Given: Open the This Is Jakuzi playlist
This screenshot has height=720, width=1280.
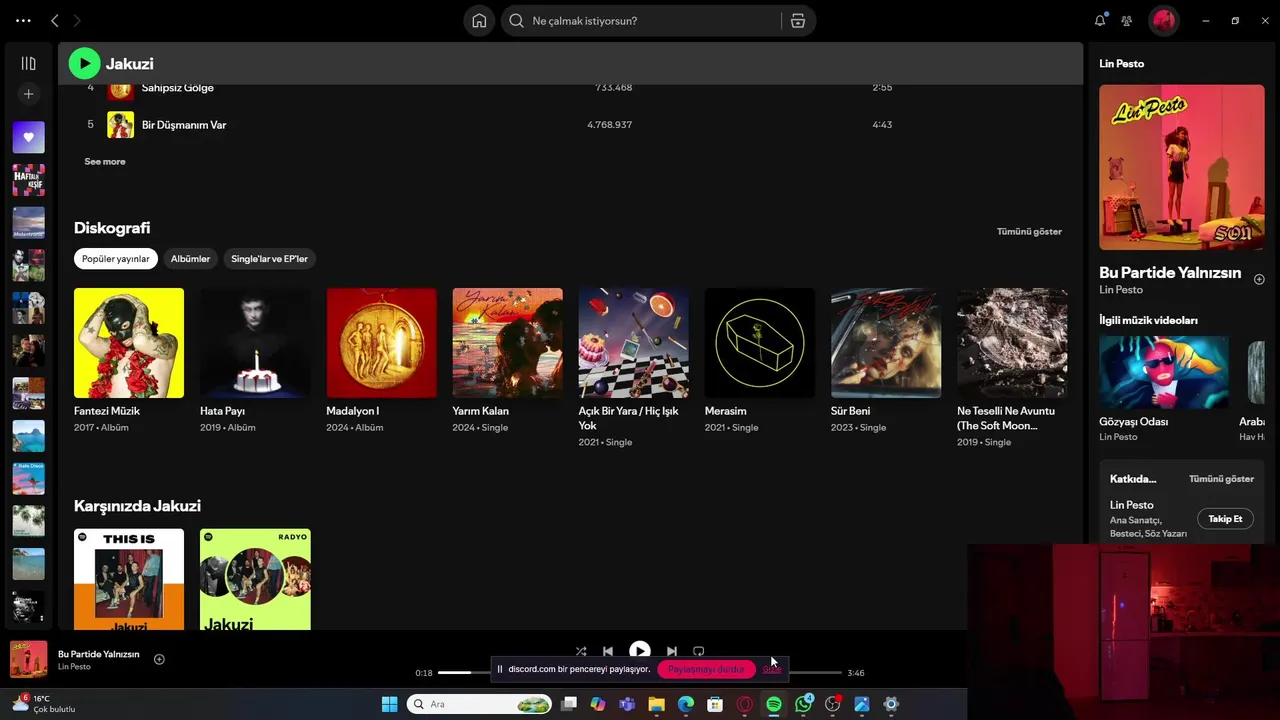Looking at the screenshot, I should coord(129,579).
